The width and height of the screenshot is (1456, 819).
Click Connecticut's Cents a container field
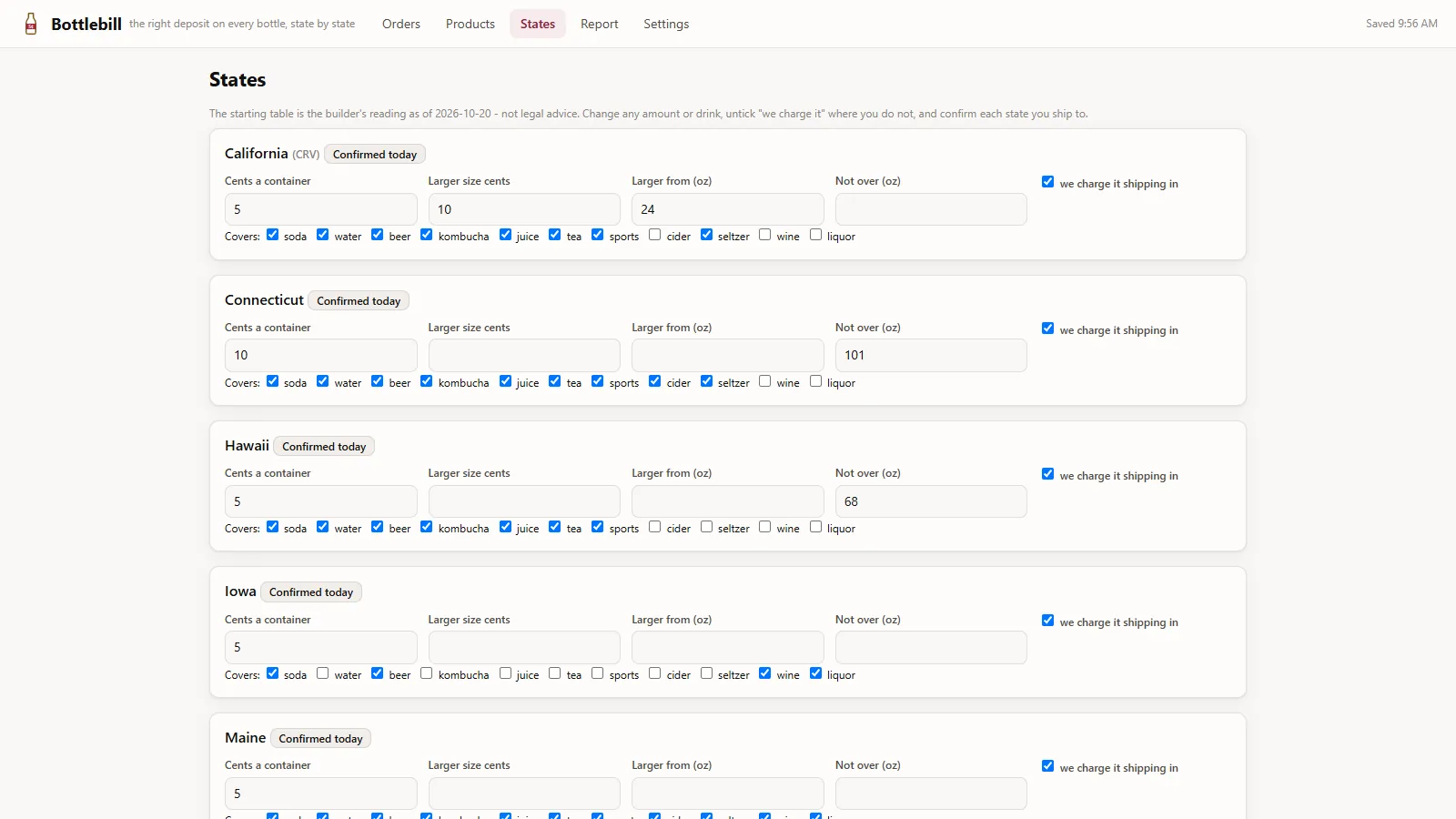[x=320, y=356]
